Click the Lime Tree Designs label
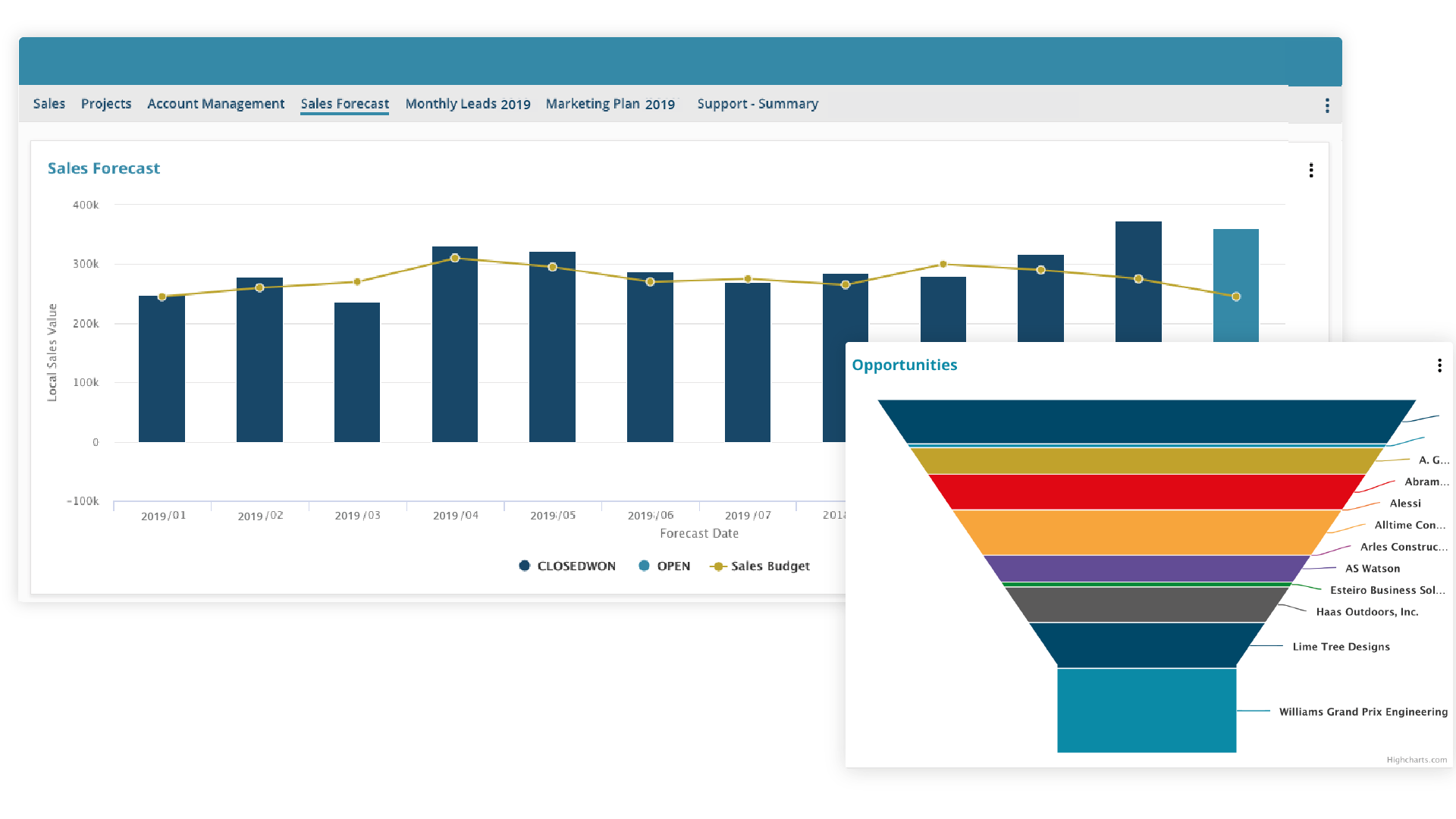Screen dimensions: 1456x819 point(1340,647)
